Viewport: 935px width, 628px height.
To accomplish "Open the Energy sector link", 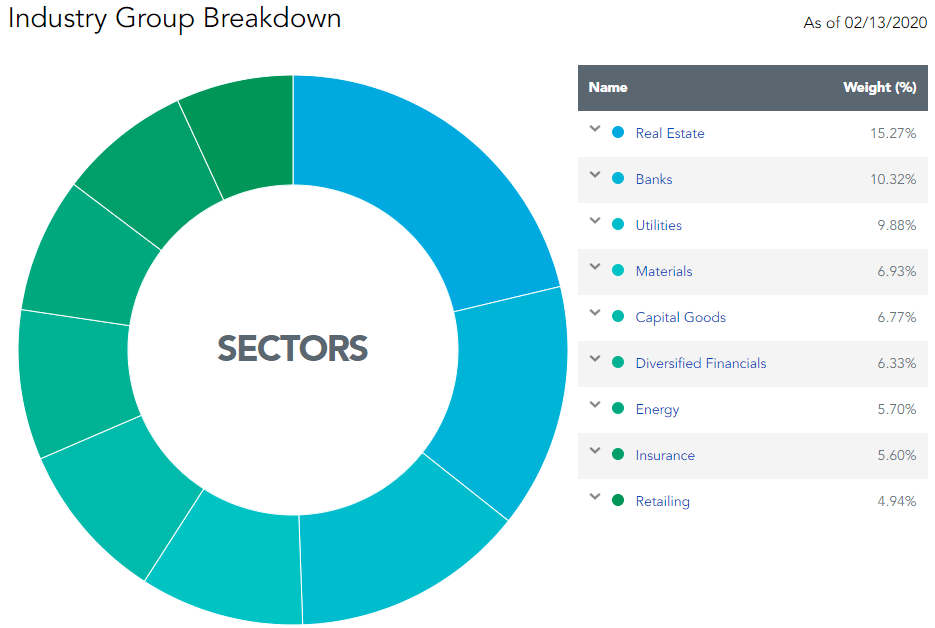I will click(x=657, y=408).
